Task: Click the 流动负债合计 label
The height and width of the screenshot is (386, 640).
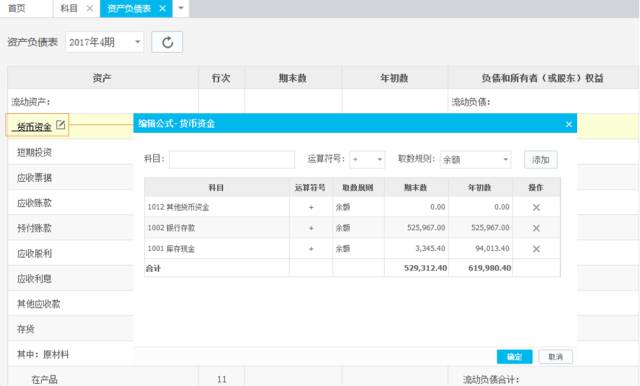Action: coord(491,379)
